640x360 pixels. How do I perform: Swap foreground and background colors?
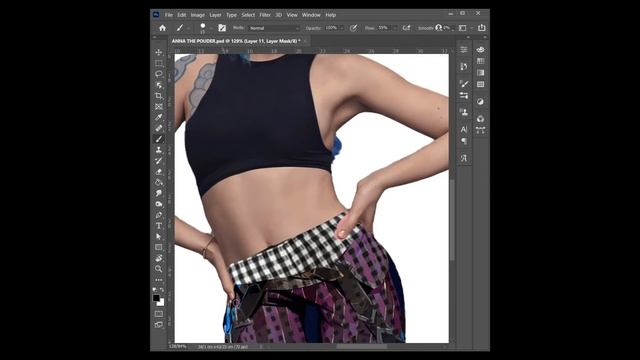point(162,289)
